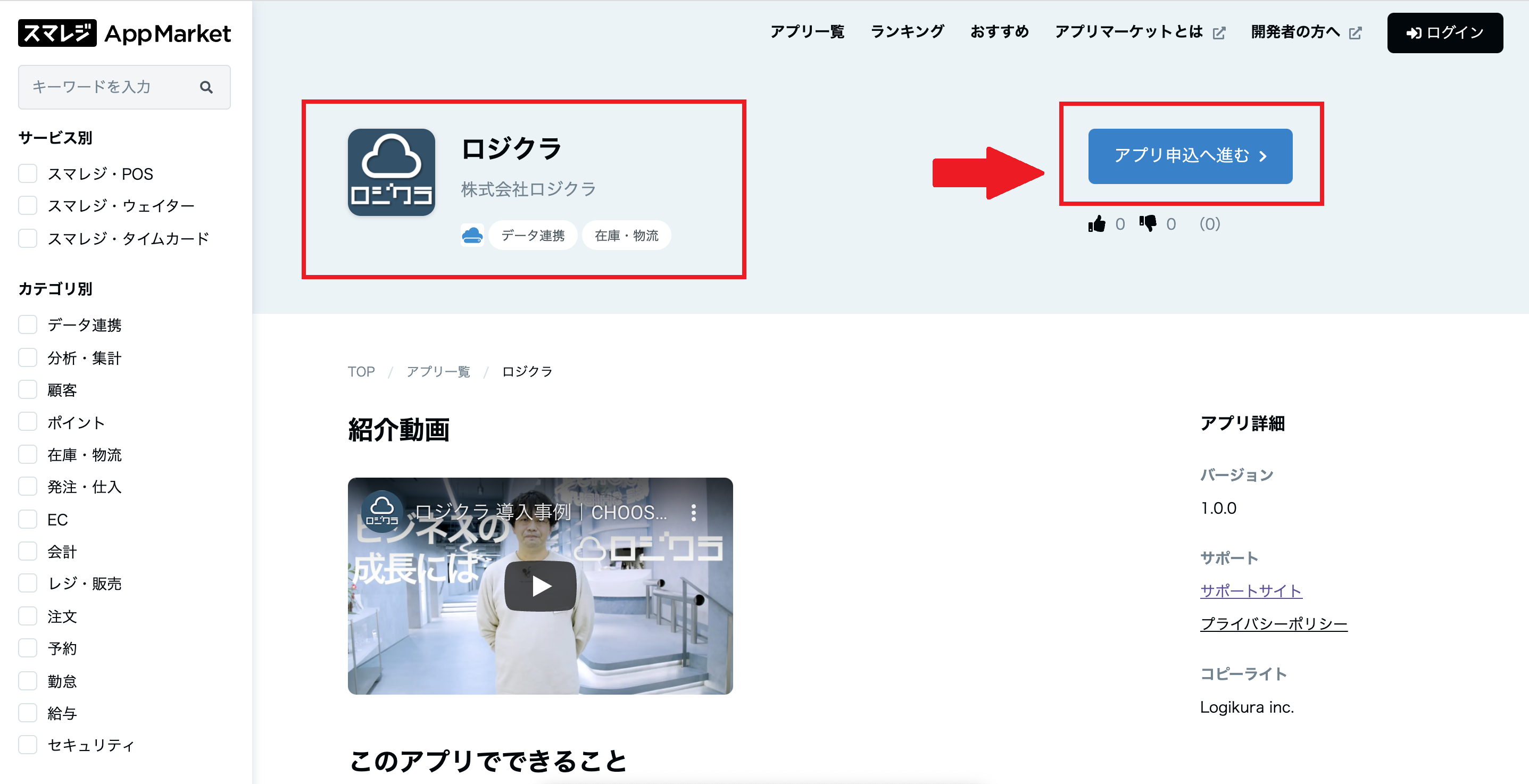The width and height of the screenshot is (1529, 784).
Task: Click the ログイン button
Action: coord(1444,33)
